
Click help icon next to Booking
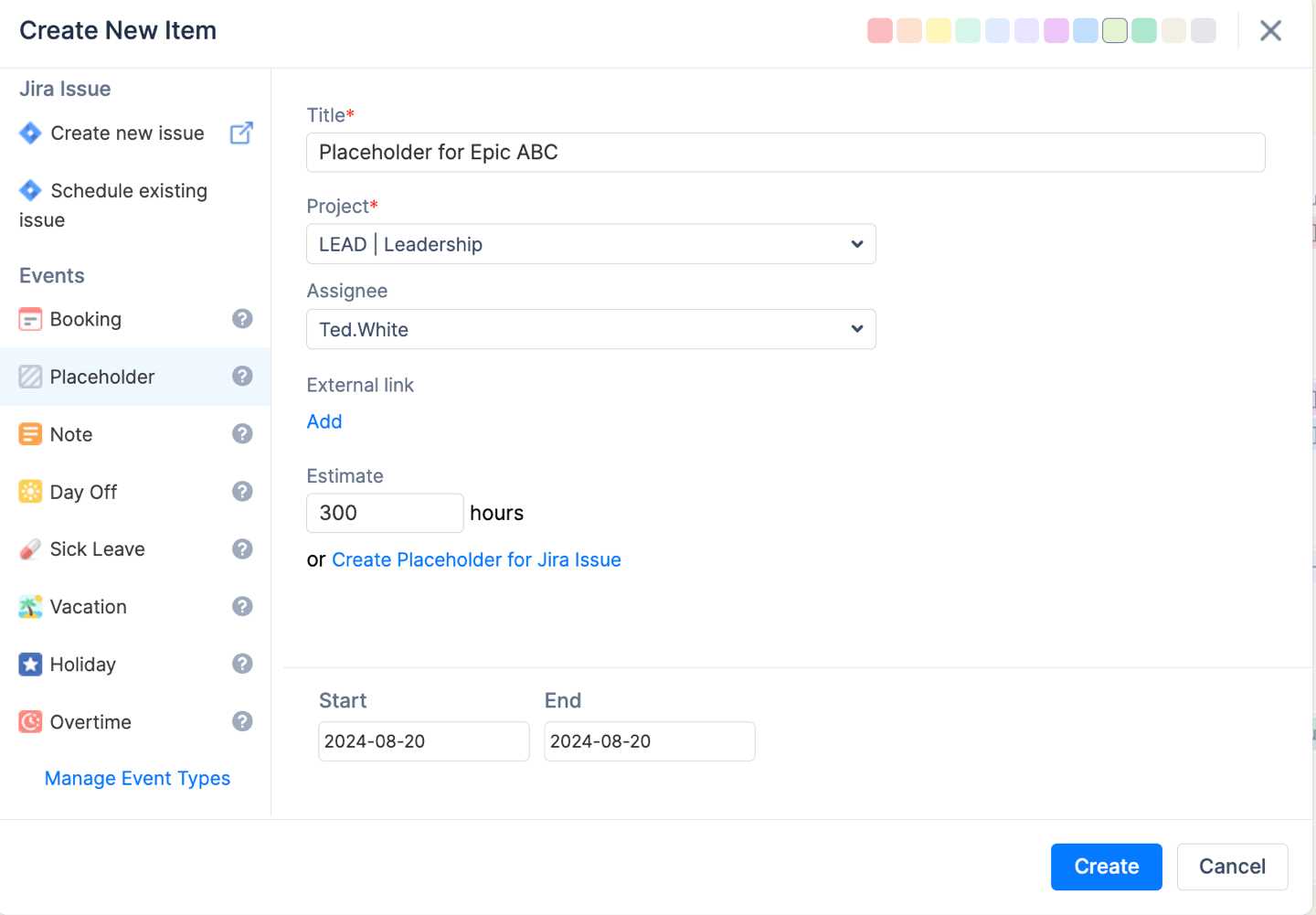[x=242, y=319]
